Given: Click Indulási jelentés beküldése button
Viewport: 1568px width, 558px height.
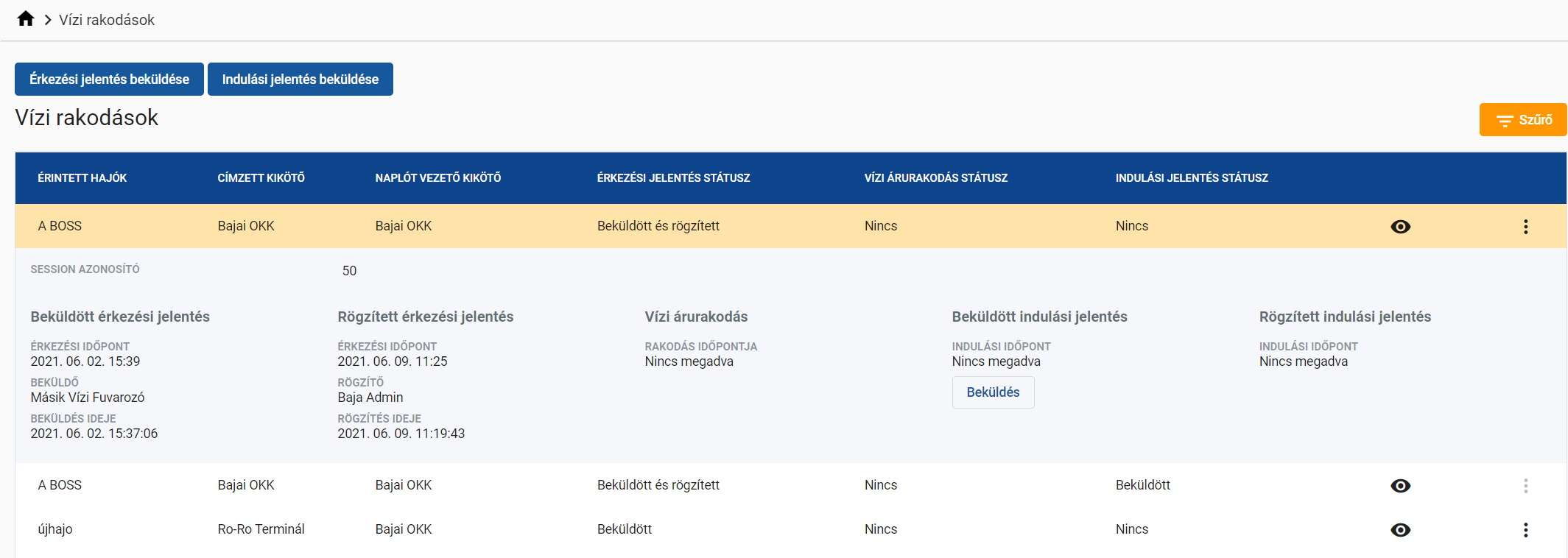Looking at the screenshot, I should coord(300,80).
